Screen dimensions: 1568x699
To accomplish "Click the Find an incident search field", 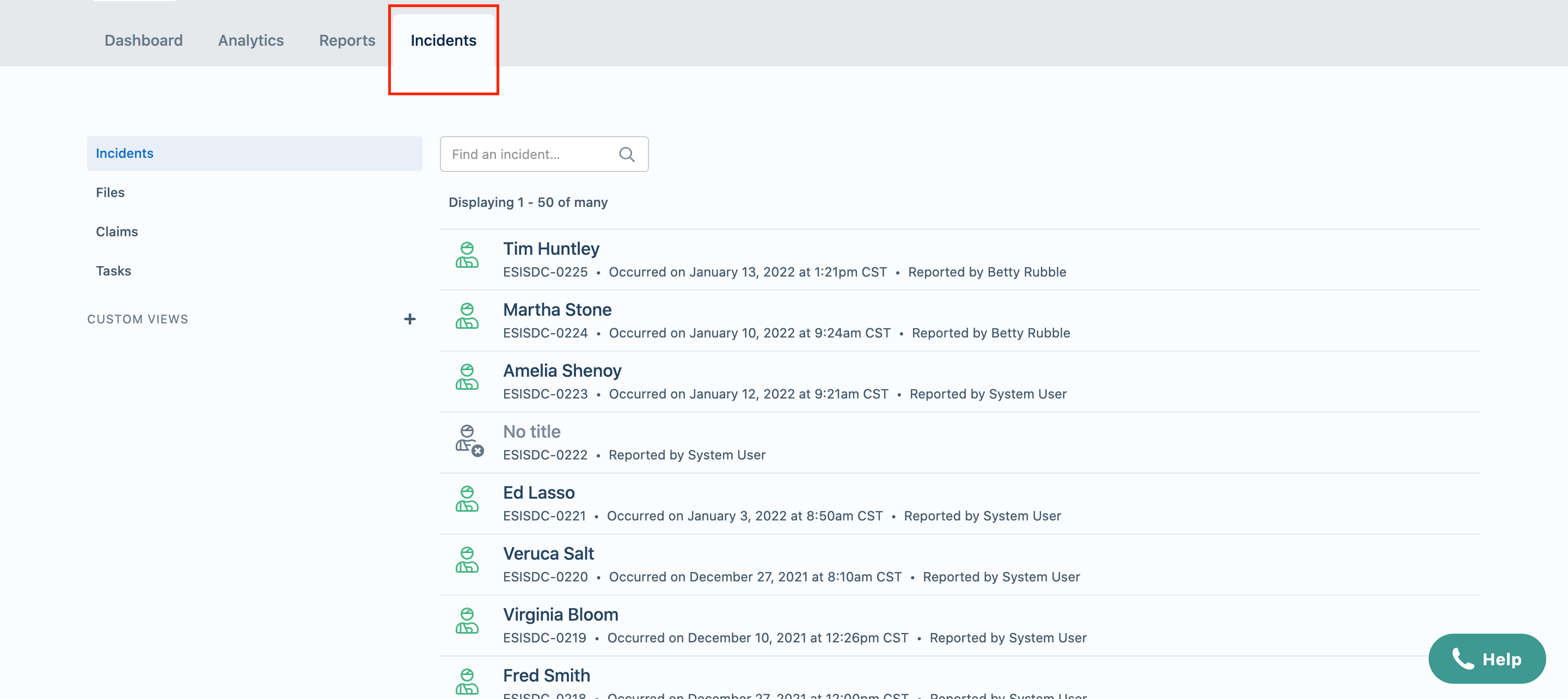I will coord(544,154).
